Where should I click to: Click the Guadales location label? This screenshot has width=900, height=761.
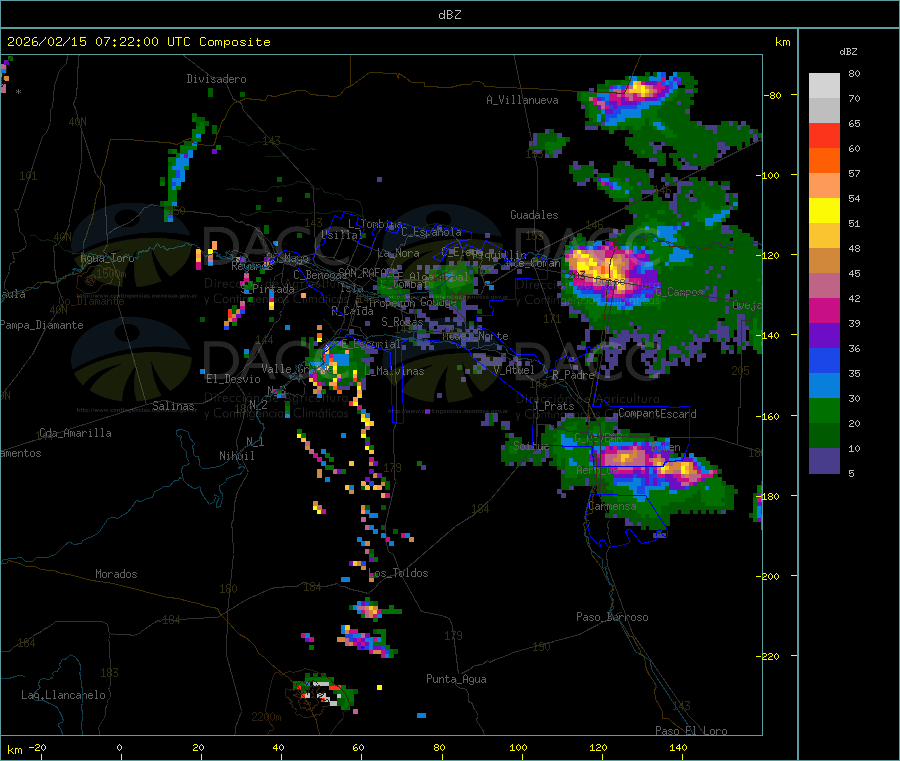click(x=534, y=215)
